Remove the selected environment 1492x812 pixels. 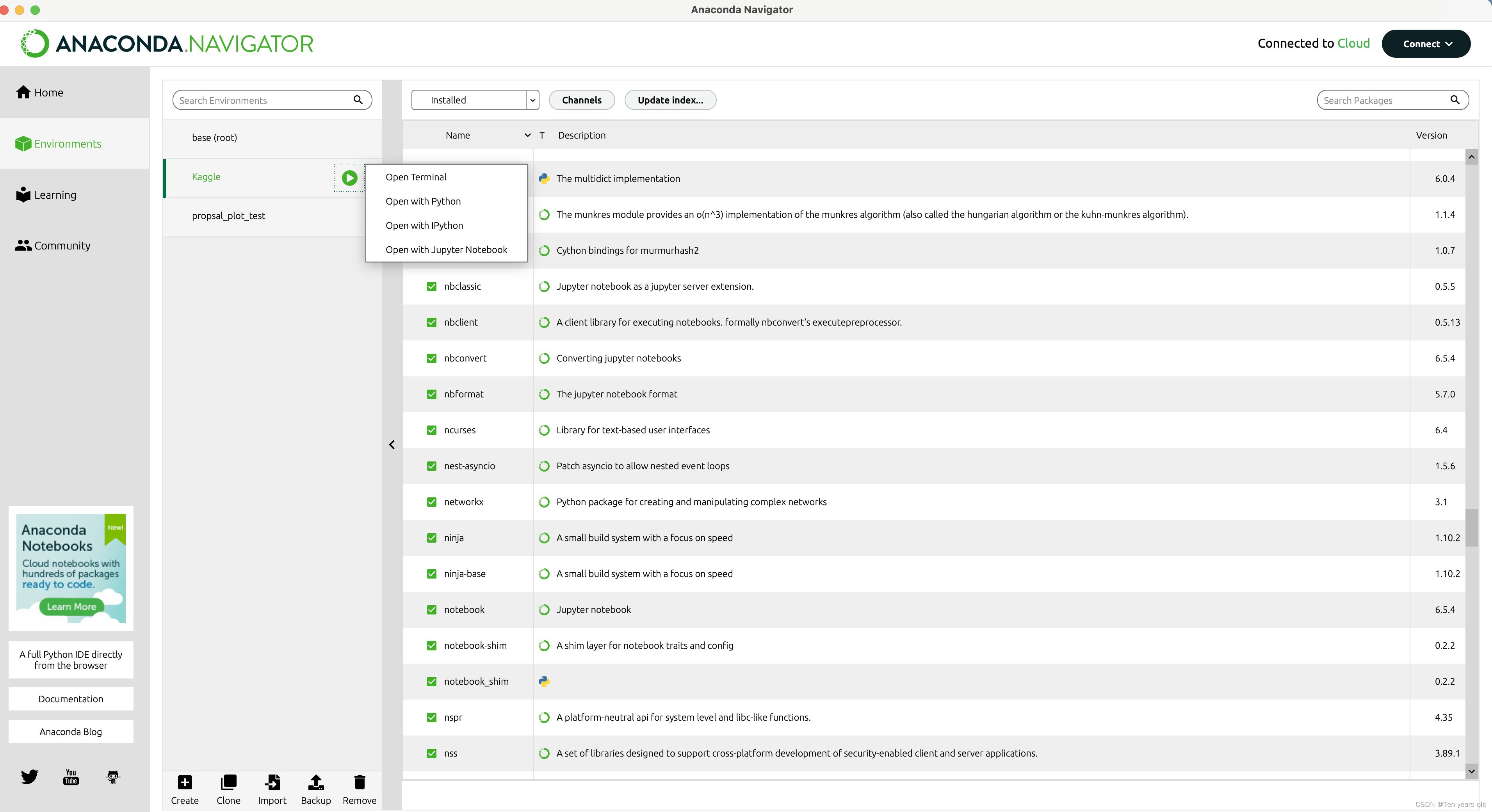360,790
